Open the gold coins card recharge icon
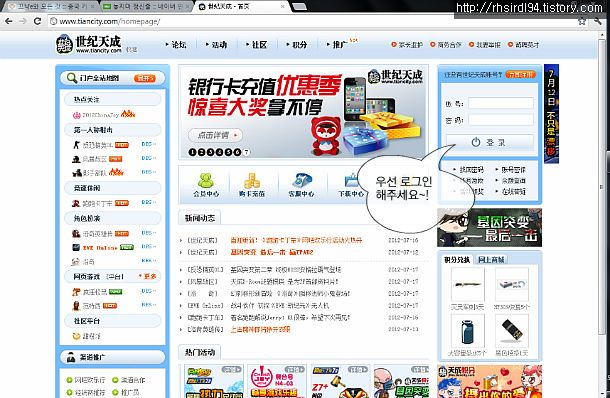The width and height of the screenshot is (610, 398). pyautogui.click(x=252, y=180)
